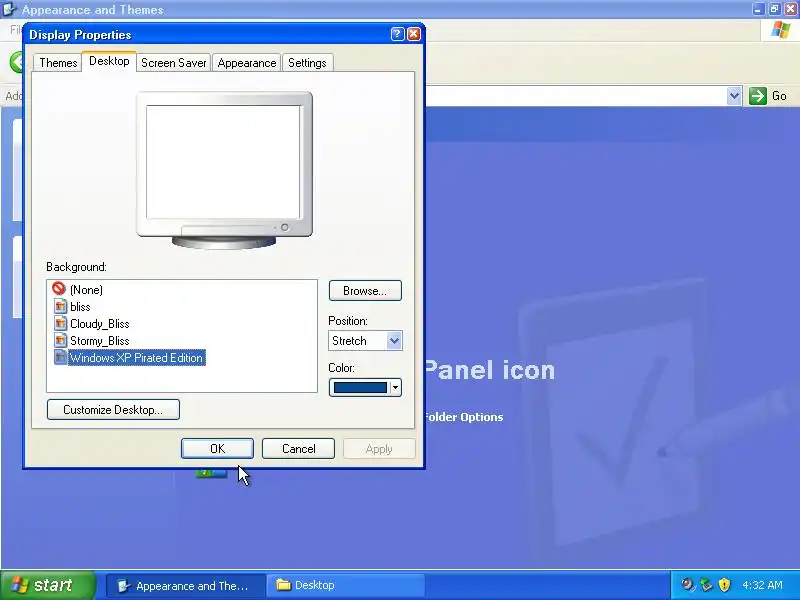
Task: Restore down the Appearance and Themes window
Action: (774, 9)
